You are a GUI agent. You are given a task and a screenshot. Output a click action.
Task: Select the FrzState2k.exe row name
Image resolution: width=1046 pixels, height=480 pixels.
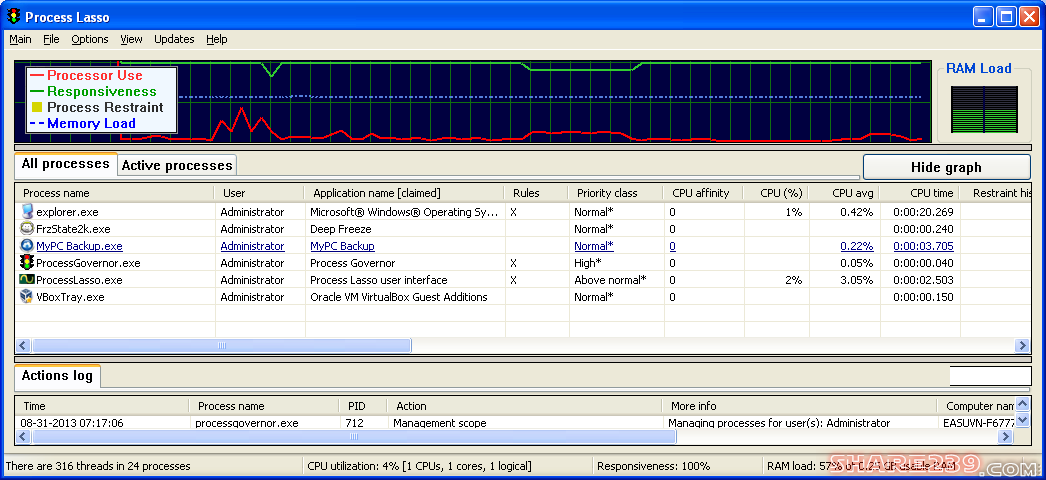point(73,229)
